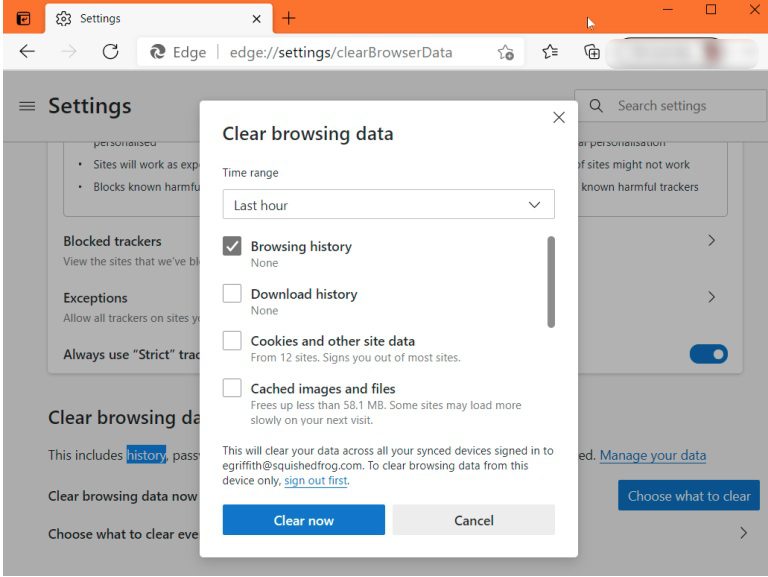Turn off the Always use Strict toggle
768x577 pixels.
[709, 354]
